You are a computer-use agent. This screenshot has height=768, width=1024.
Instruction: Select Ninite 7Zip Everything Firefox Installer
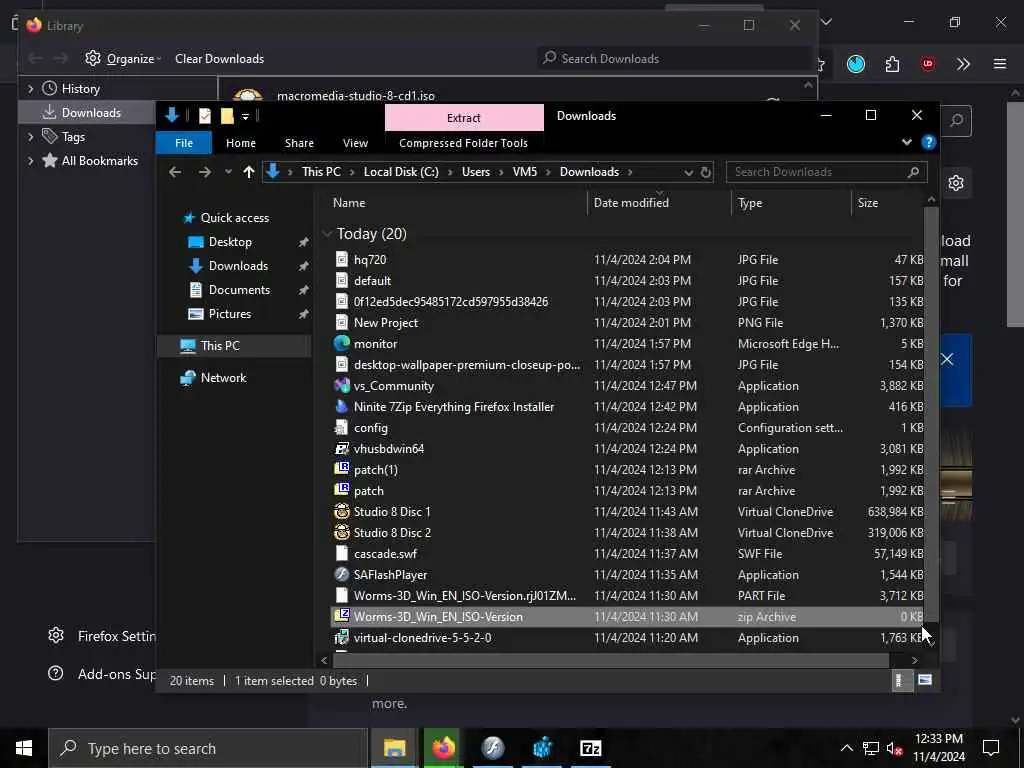pos(628,406)
